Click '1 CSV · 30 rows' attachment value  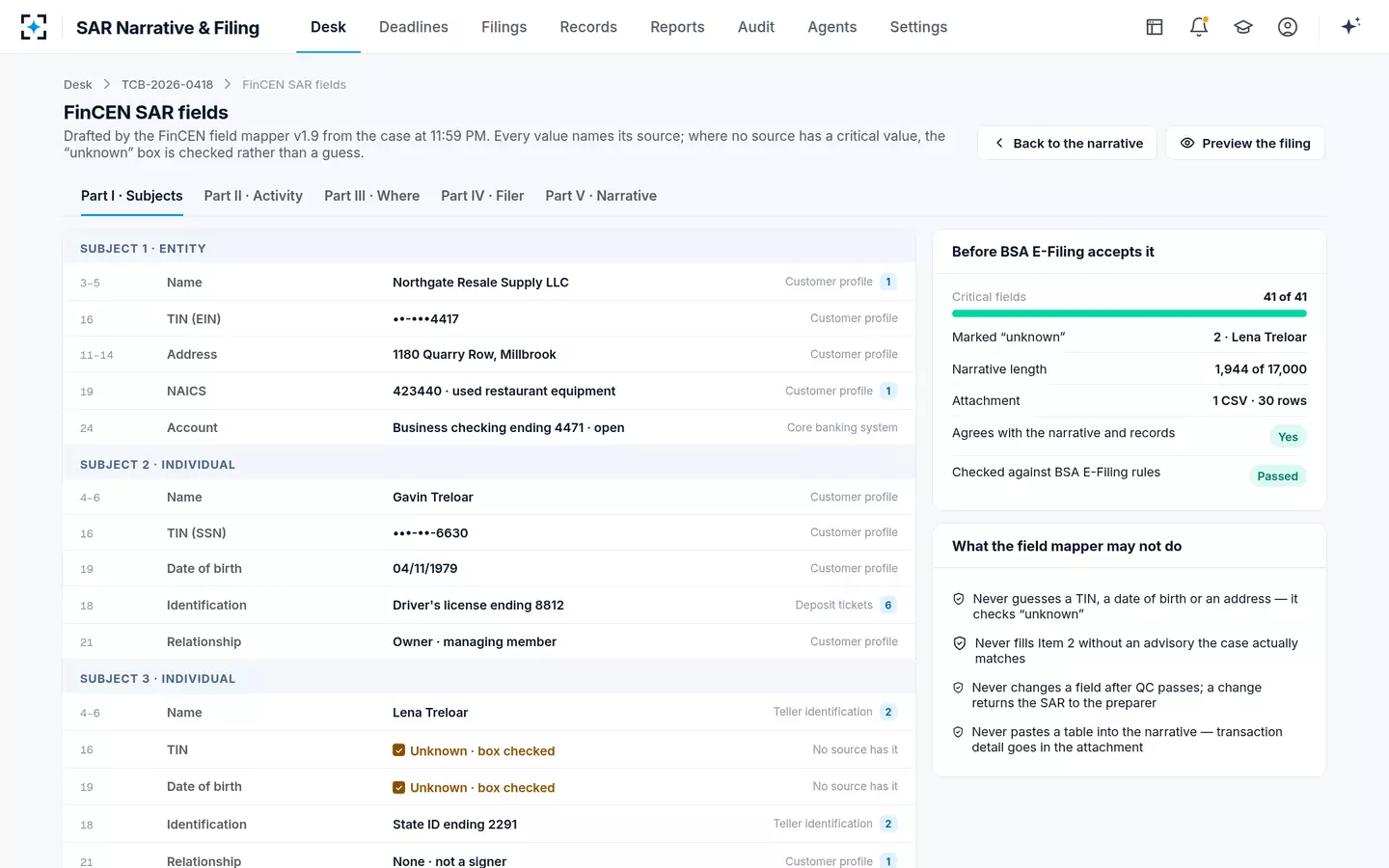coord(1260,400)
